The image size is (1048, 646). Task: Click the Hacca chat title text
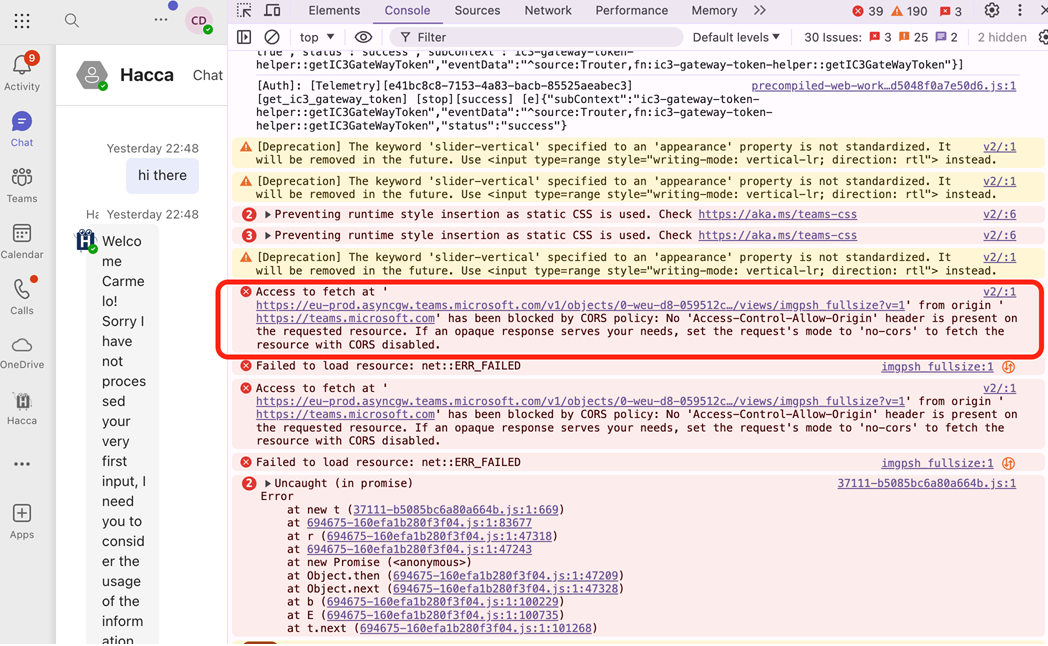click(147, 75)
